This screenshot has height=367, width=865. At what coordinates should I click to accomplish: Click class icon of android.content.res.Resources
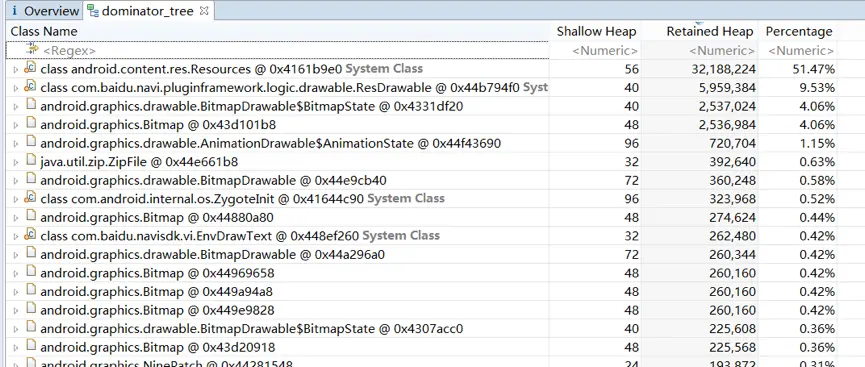[x=30, y=68]
